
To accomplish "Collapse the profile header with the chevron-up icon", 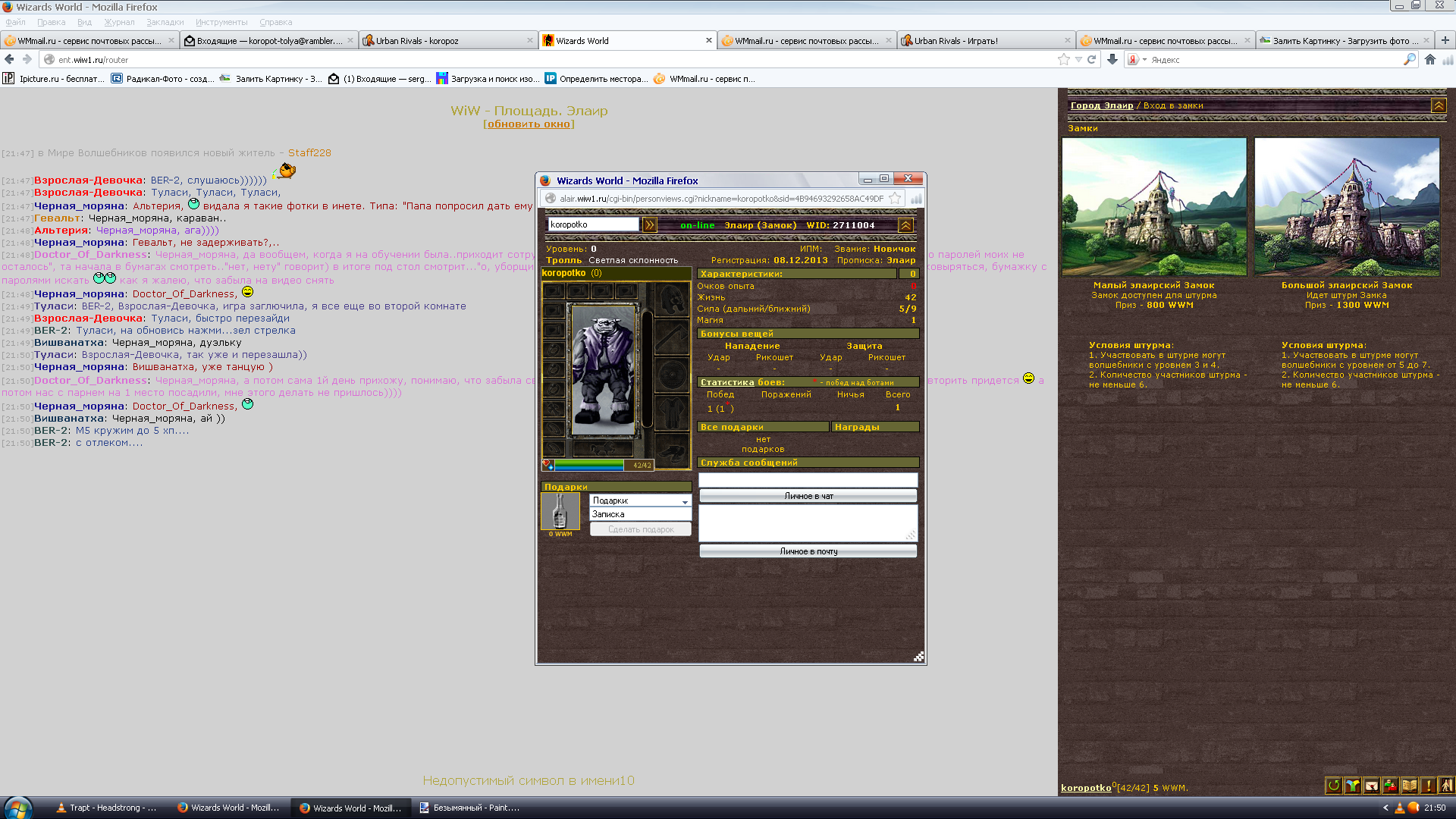I will tap(905, 224).
